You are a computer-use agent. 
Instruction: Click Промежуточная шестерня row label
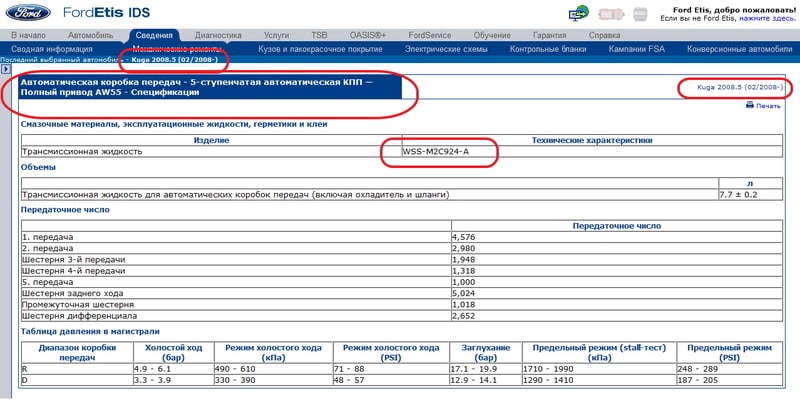coord(78,305)
